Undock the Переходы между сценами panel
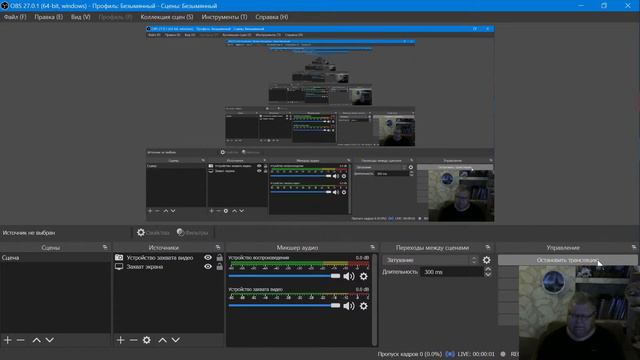The image size is (640, 360). [x=488, y=247]
